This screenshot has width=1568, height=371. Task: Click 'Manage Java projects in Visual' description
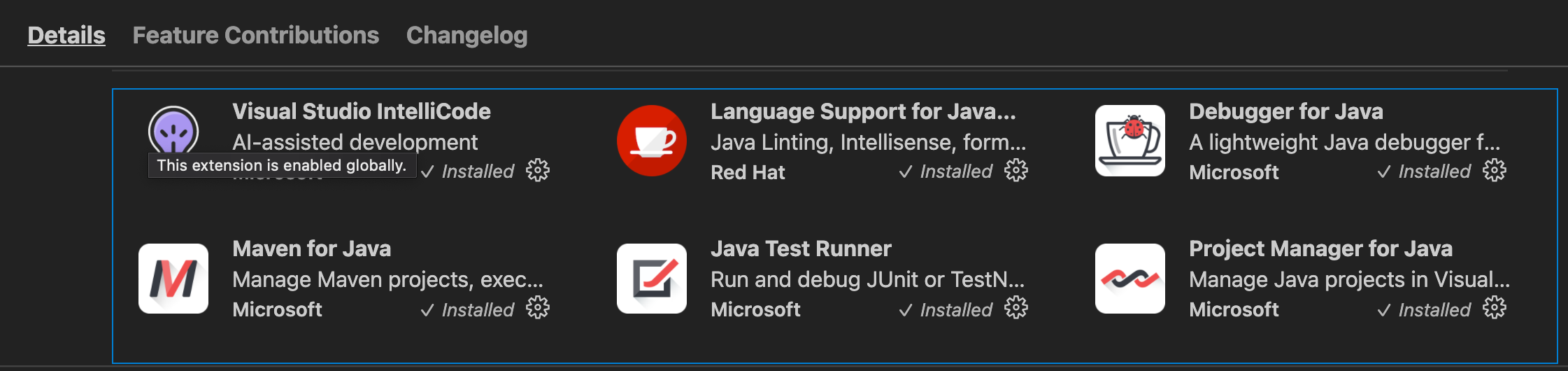[x=1350, y=279]
